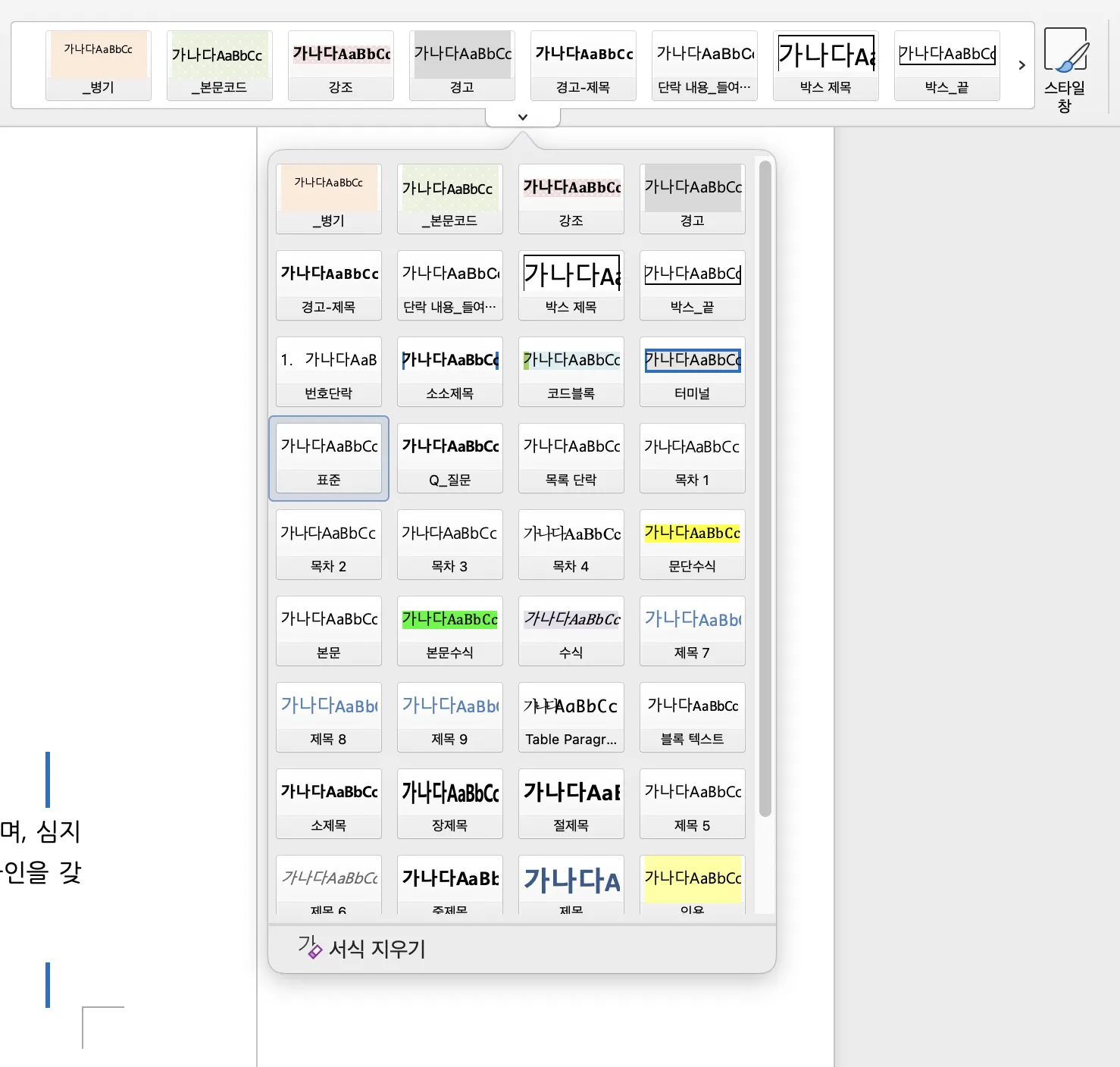Select the 제목 5 heading style
Image resolution: width=1120 pixels, height=1067 pixels.
(x=693, y=804)
